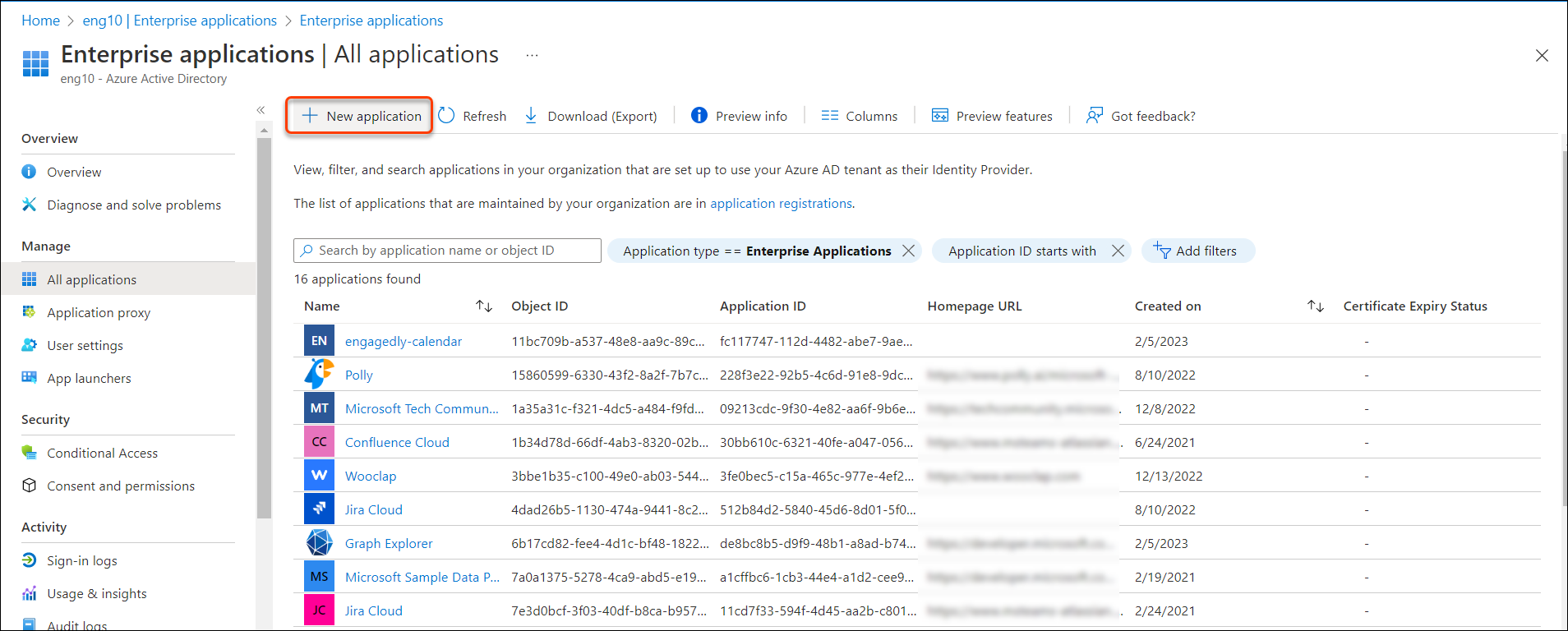Remove the Application type filter

coord(908,251)
